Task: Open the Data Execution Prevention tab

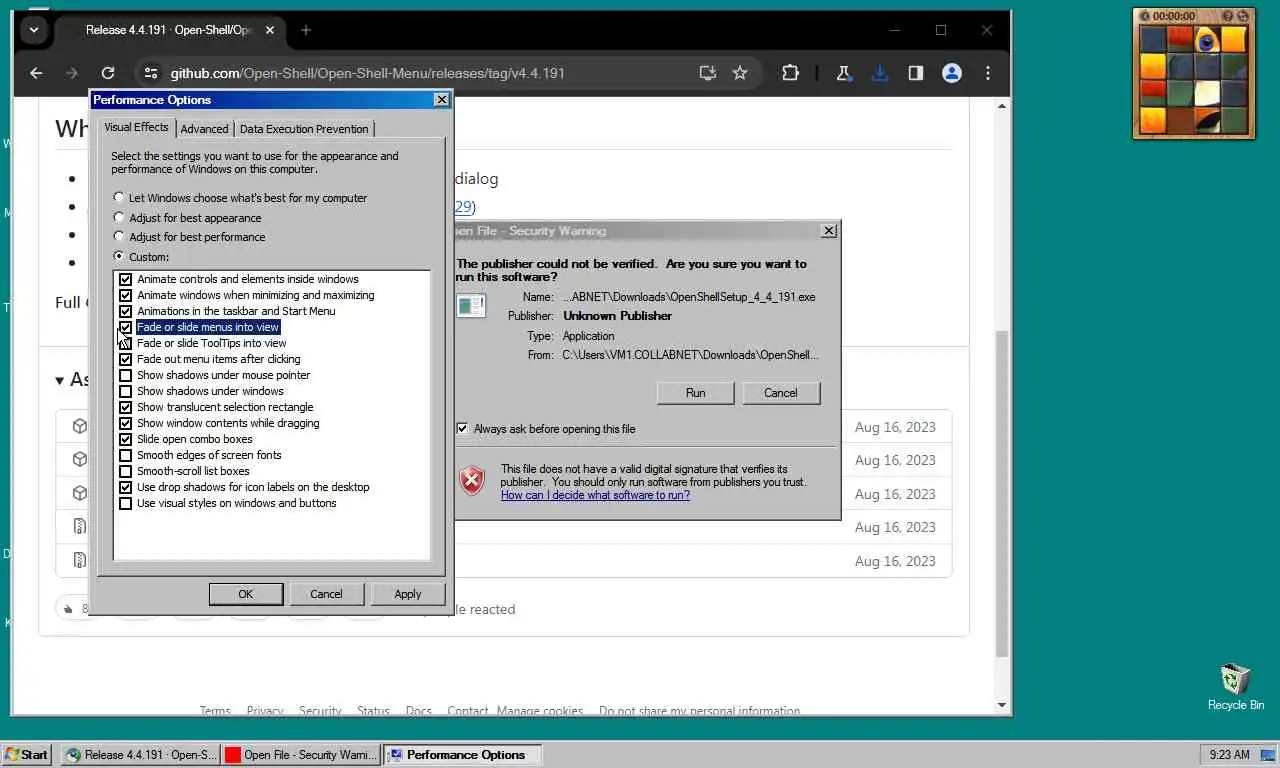Action: click(x=304, y=129)
